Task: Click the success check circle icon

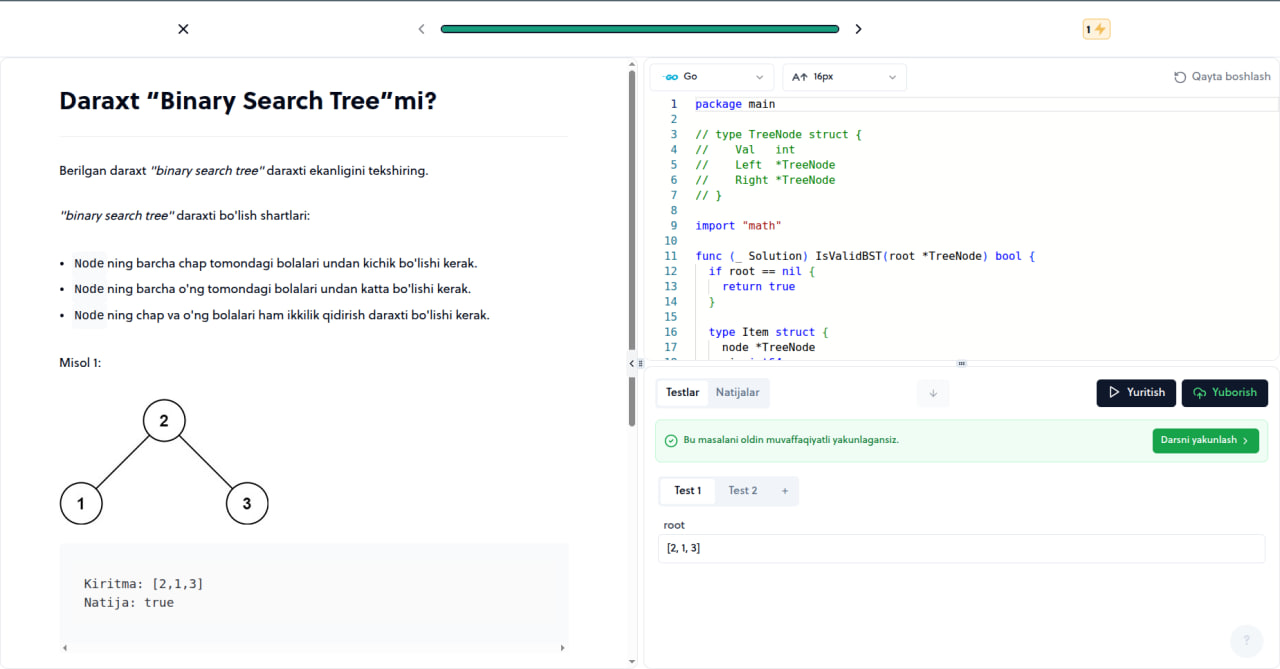Action: click(671, 440)
